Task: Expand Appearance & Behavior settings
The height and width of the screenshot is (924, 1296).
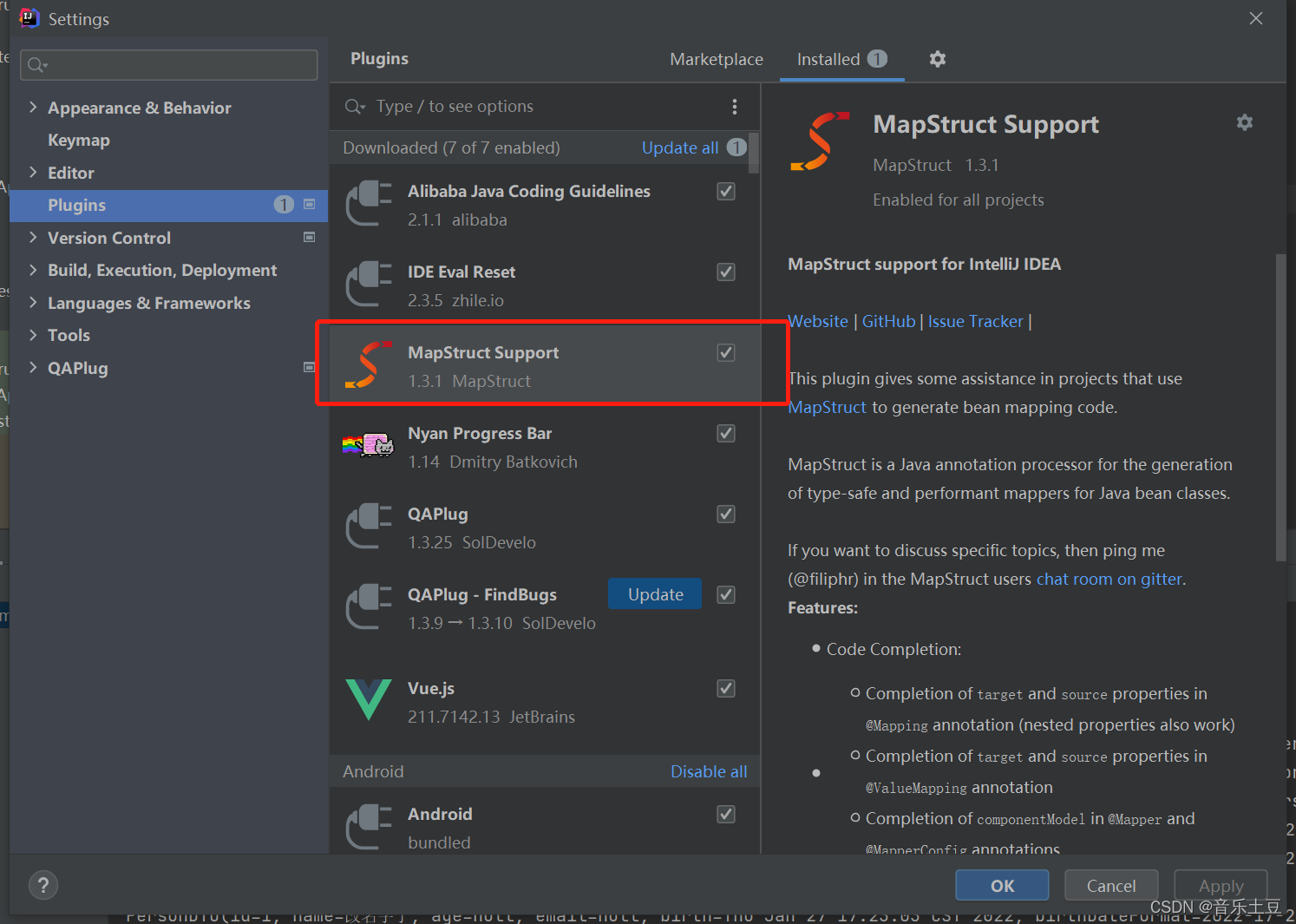Action: (33, 107)
